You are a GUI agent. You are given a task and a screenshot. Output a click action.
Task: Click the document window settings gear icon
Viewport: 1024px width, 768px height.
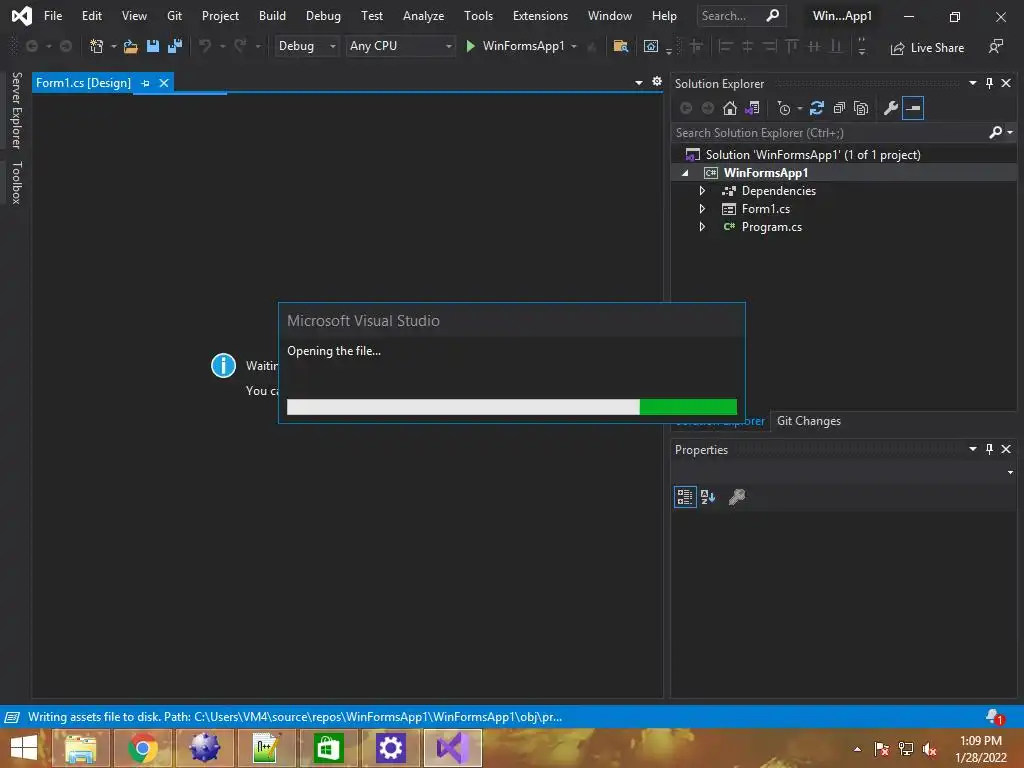(657, 81)
